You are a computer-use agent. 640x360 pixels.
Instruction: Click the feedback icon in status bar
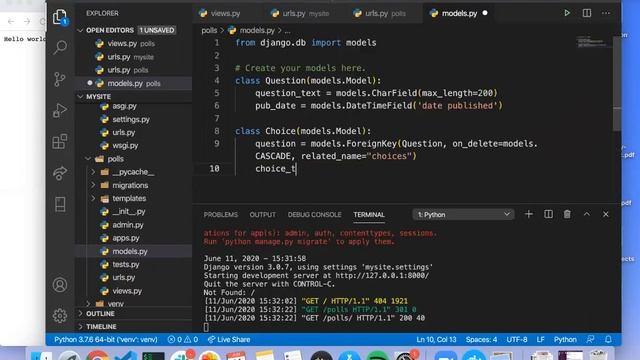click(x=590, y=340)
